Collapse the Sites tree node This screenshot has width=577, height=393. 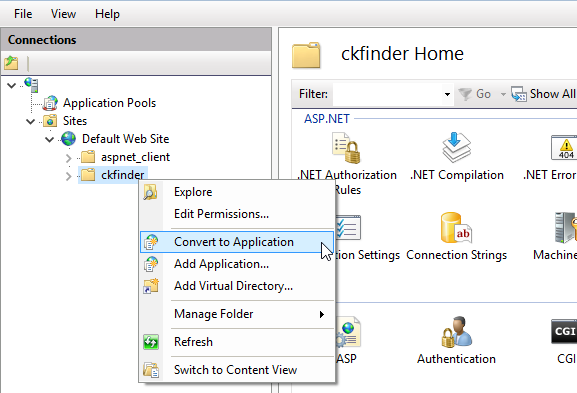(x=31, y=121)
